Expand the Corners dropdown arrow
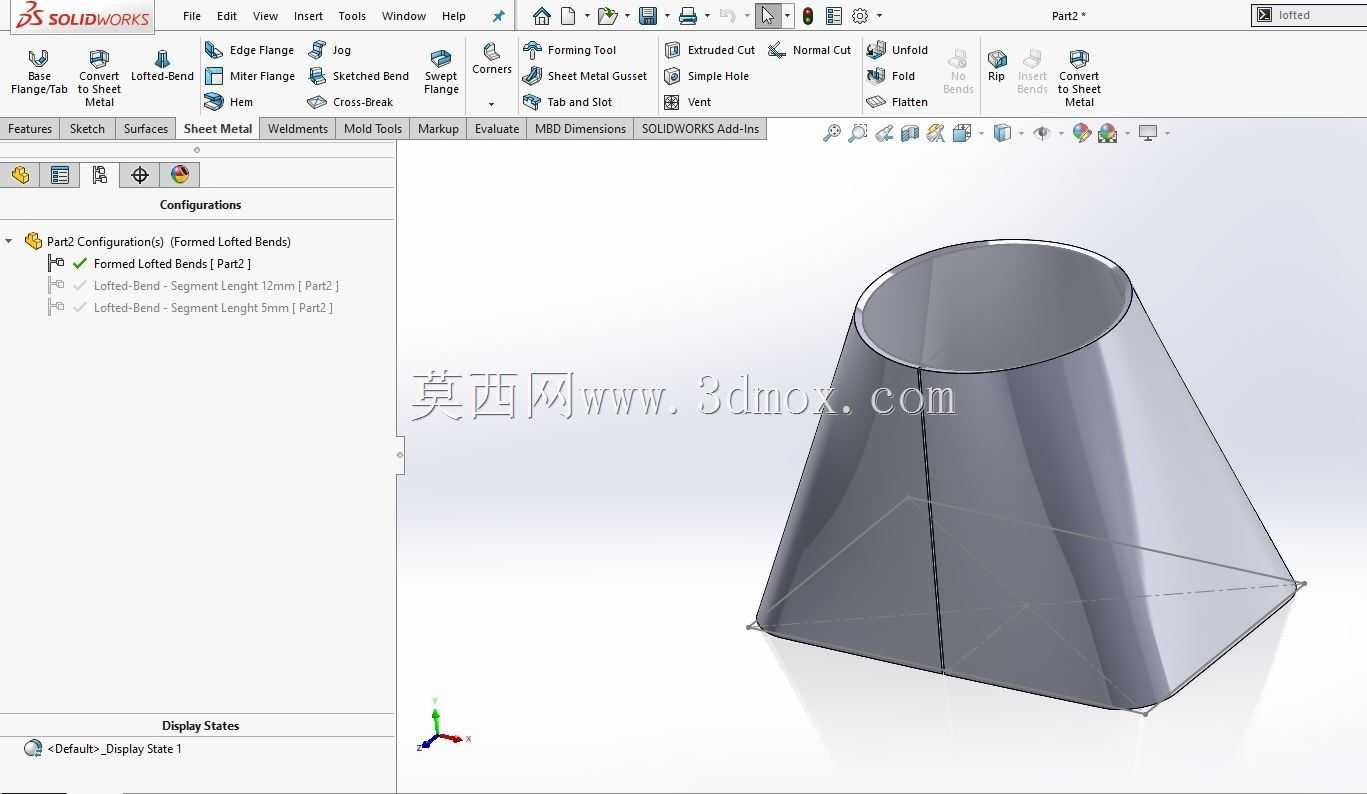The image size is (1367, 794). click(491, 104)
